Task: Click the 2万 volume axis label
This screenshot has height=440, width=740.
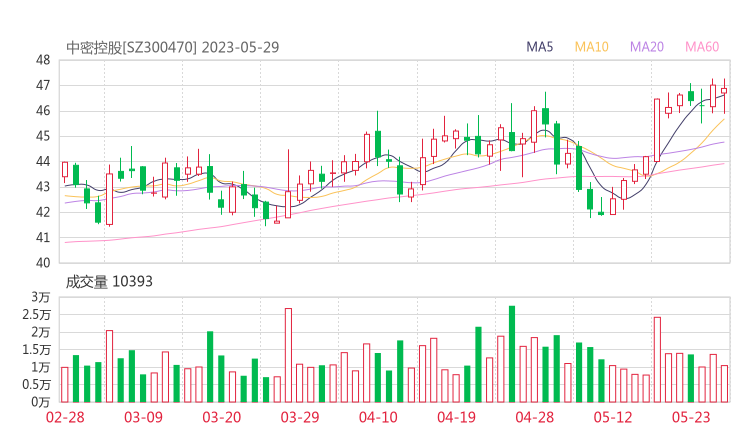Action: pyautogui.click(x=41, y=332)
